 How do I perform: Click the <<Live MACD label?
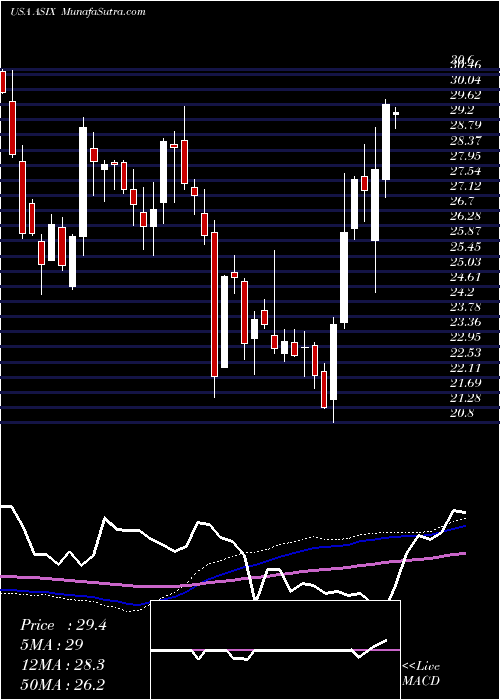coord(421,674)
